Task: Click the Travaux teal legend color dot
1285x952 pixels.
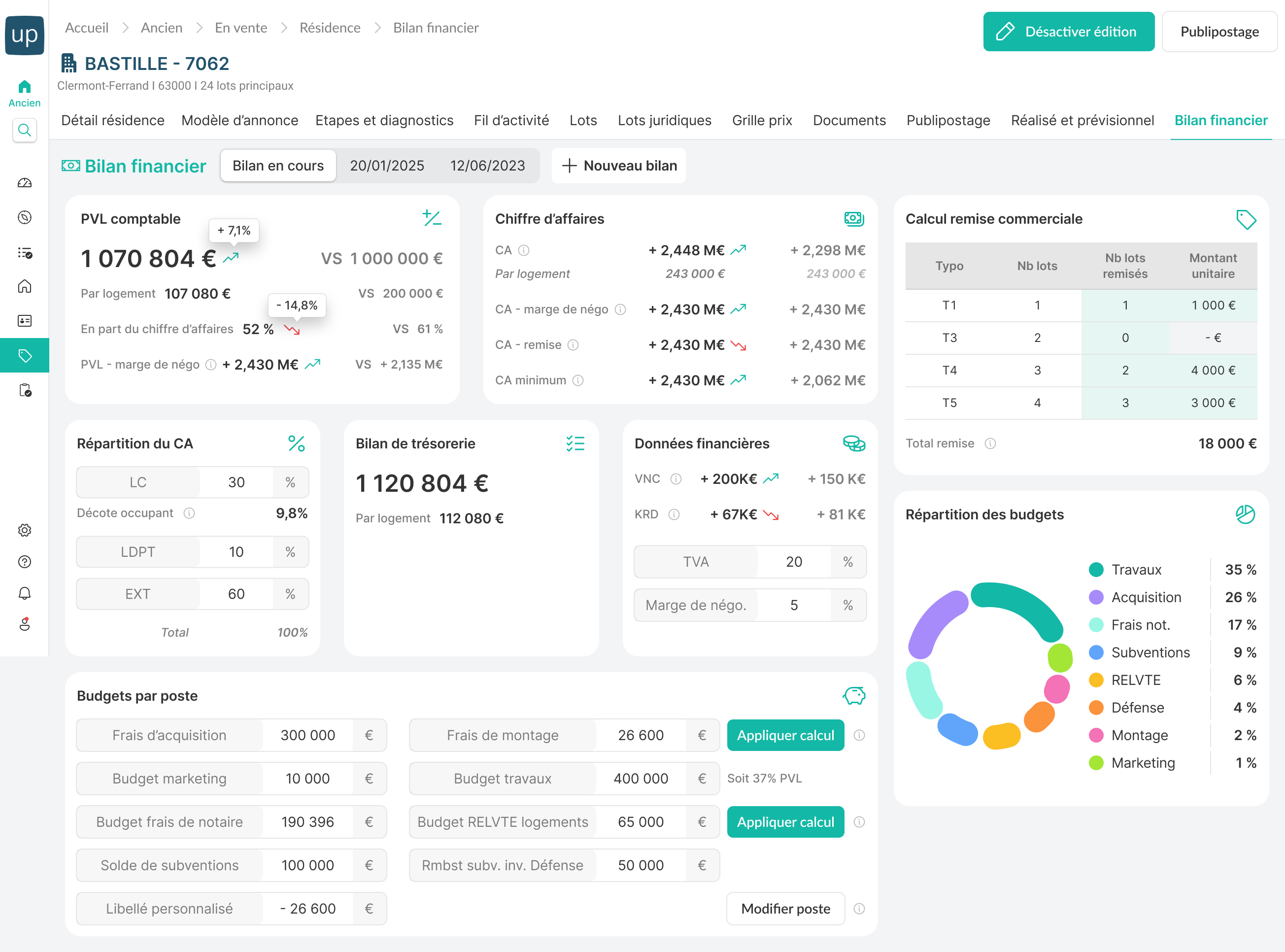Action: [x=1096, y=569]
